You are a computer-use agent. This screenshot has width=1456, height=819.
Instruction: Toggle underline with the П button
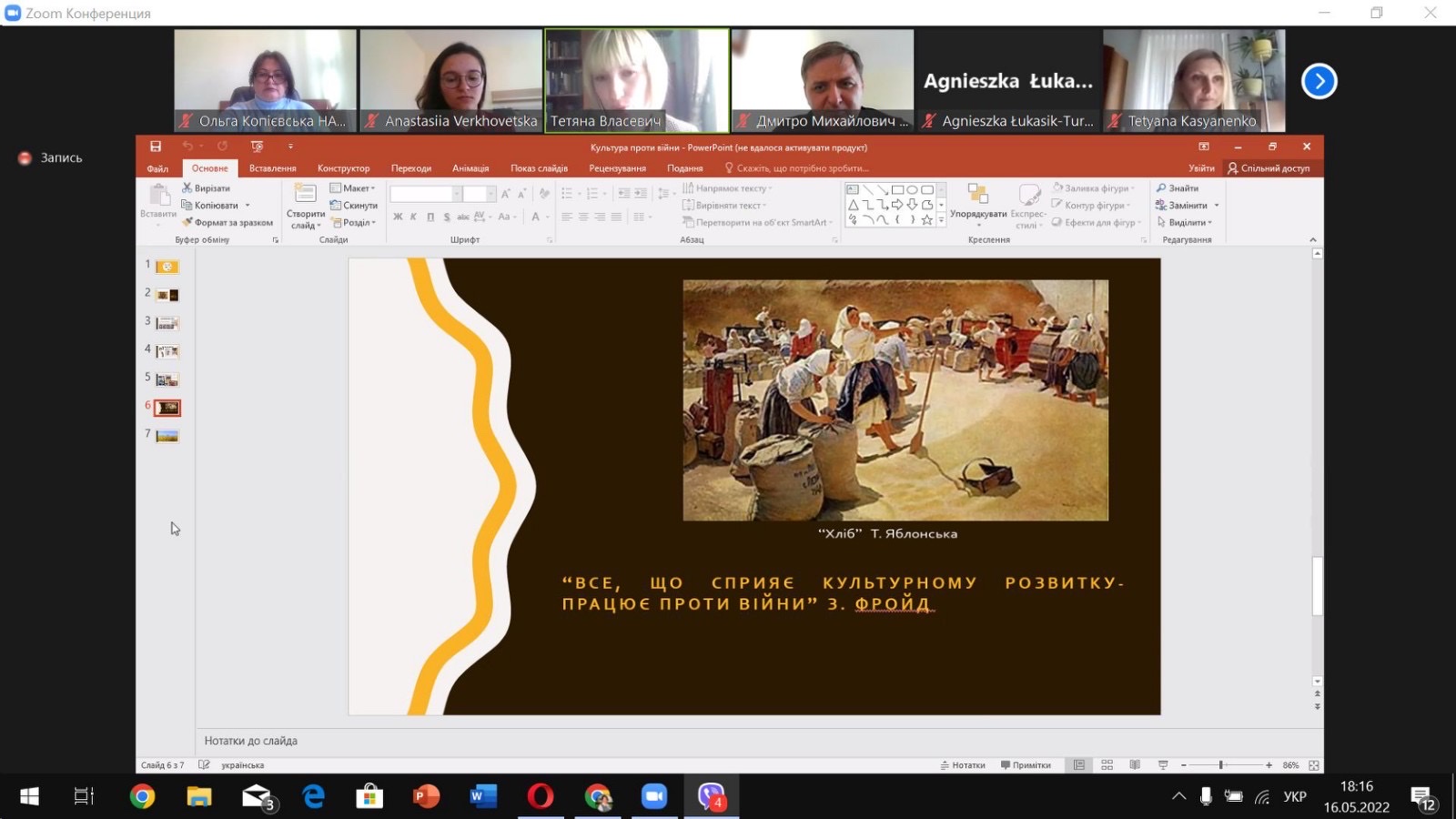pyautogui.click(x=430, y=217)
